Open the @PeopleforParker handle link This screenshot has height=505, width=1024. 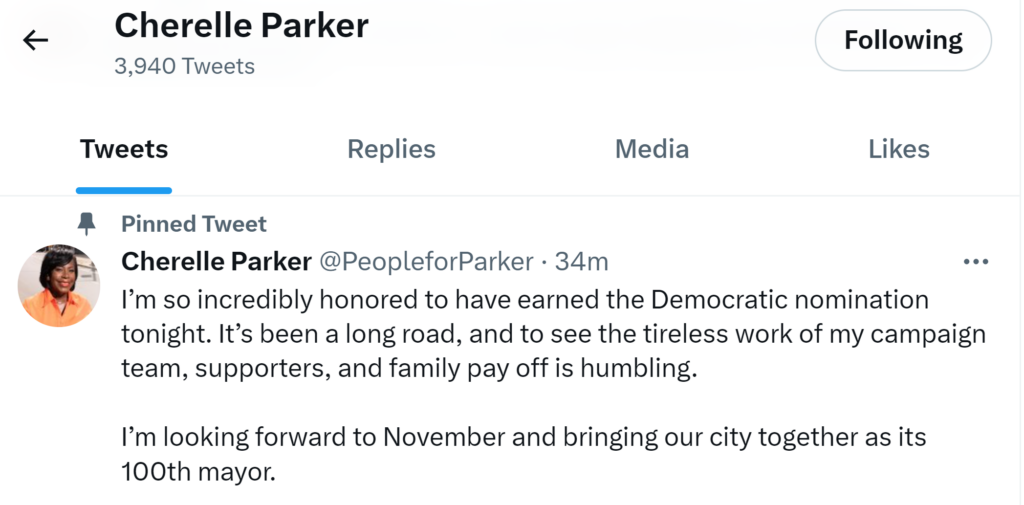tap(426, 262)
